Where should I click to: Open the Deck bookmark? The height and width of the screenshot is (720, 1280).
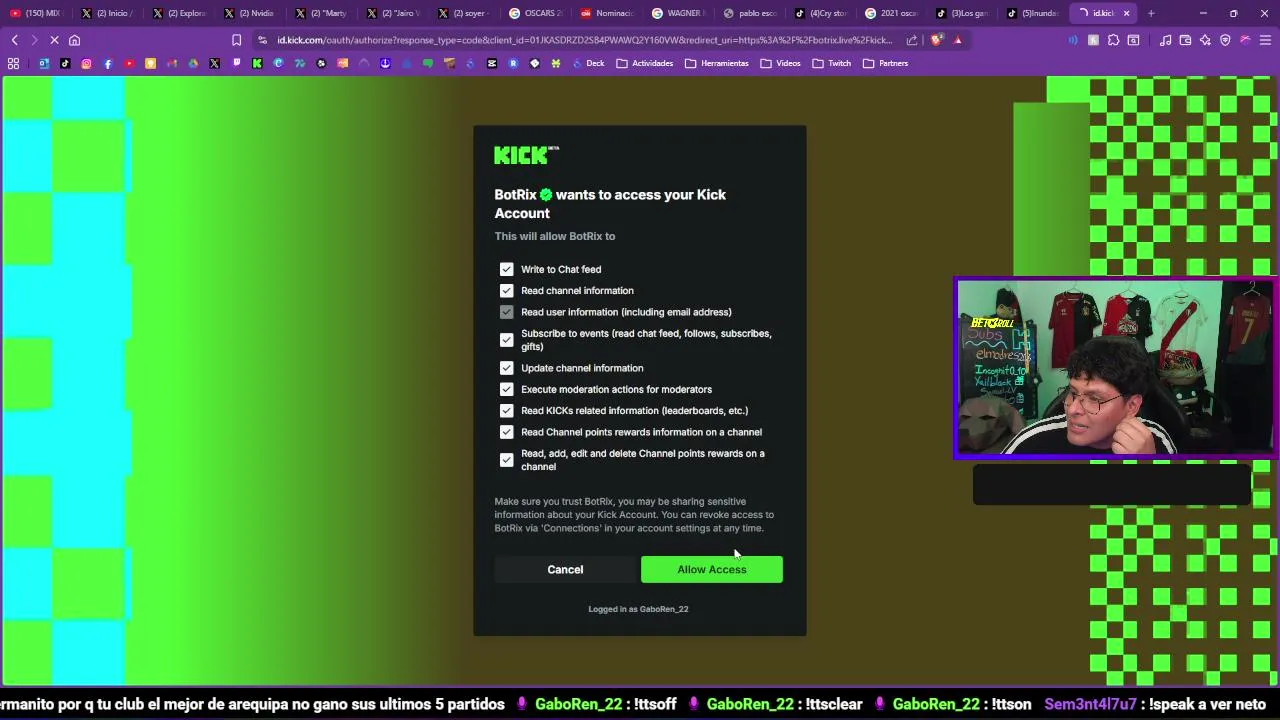click(x=588, y=63)
